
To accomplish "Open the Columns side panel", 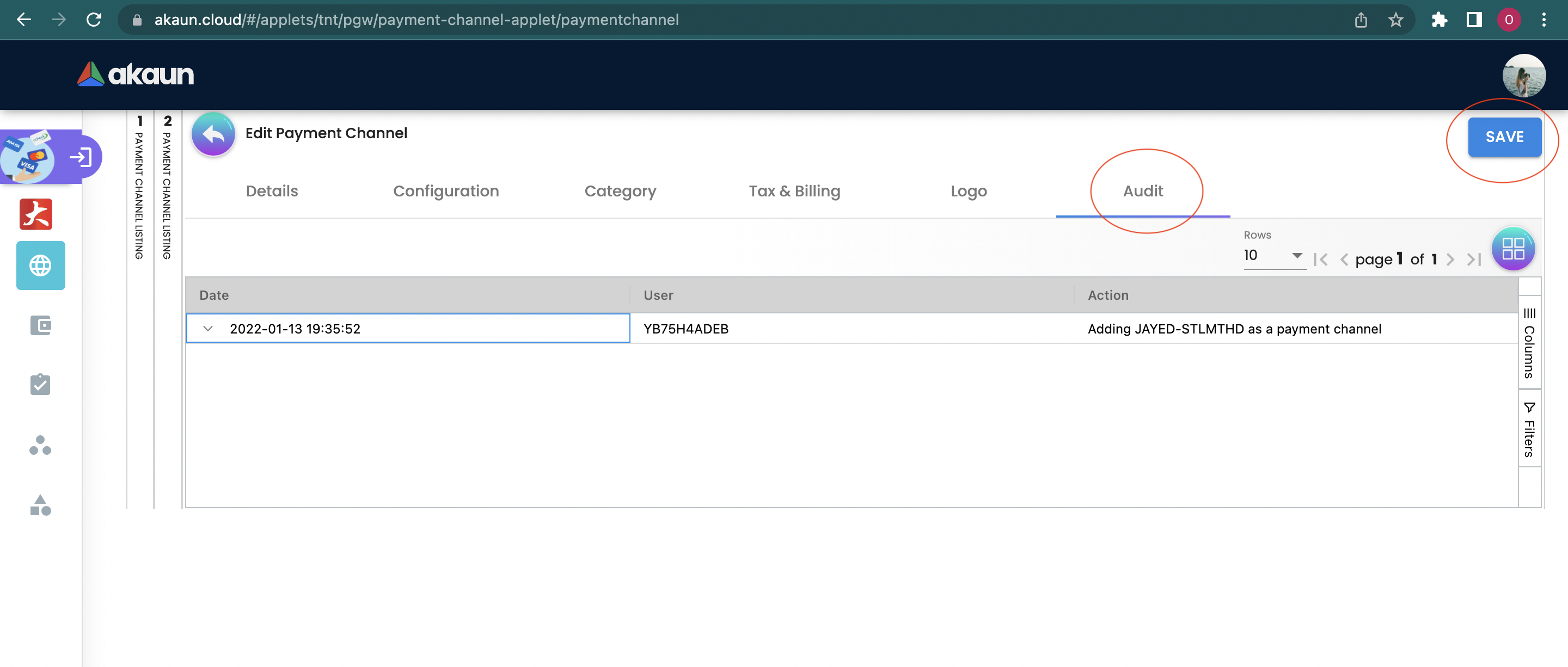I will pos(1529,343).
